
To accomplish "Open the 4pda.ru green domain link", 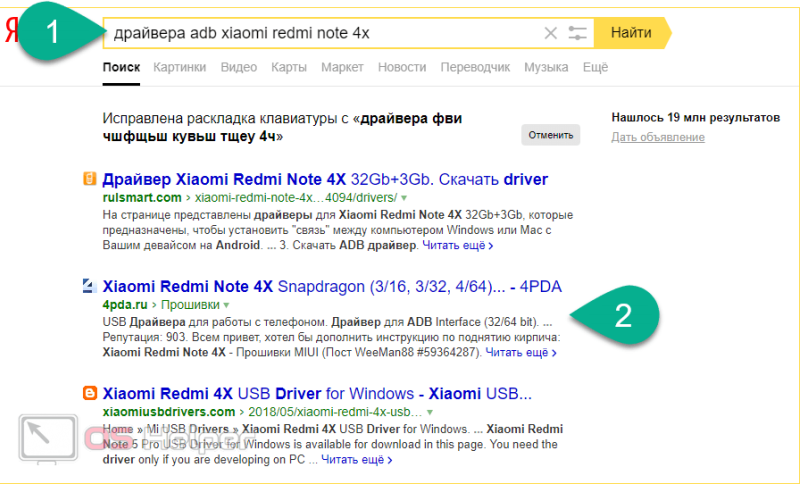I will (125, 304).
